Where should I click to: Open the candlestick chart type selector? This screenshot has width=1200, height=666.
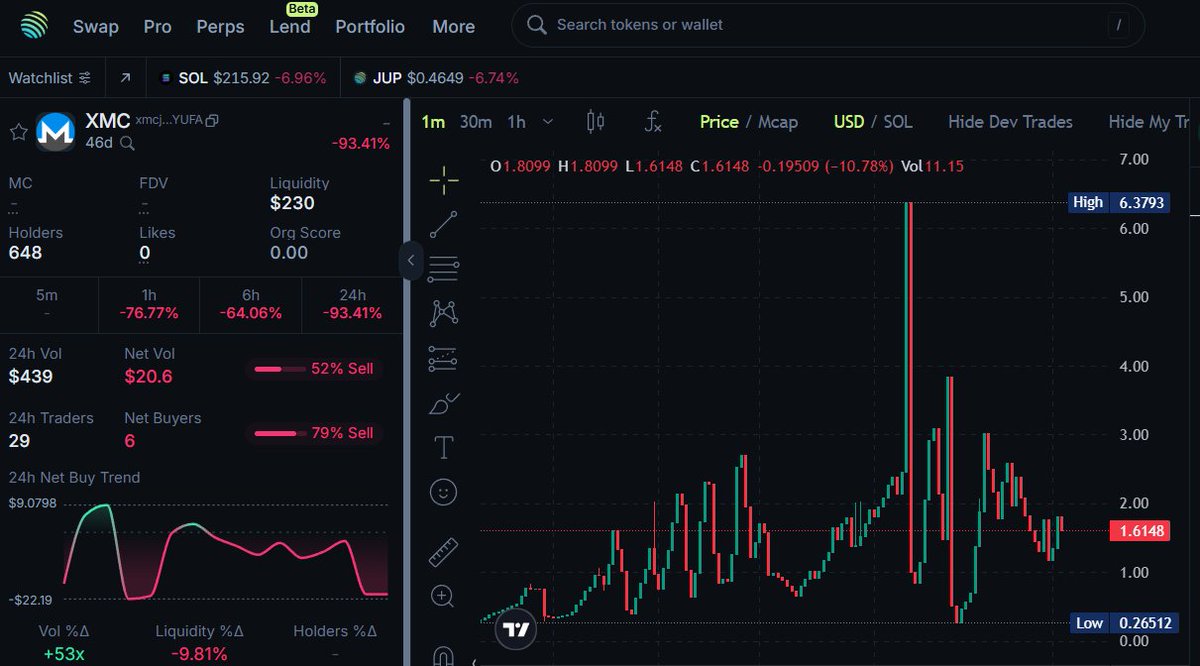coord(595,122)
